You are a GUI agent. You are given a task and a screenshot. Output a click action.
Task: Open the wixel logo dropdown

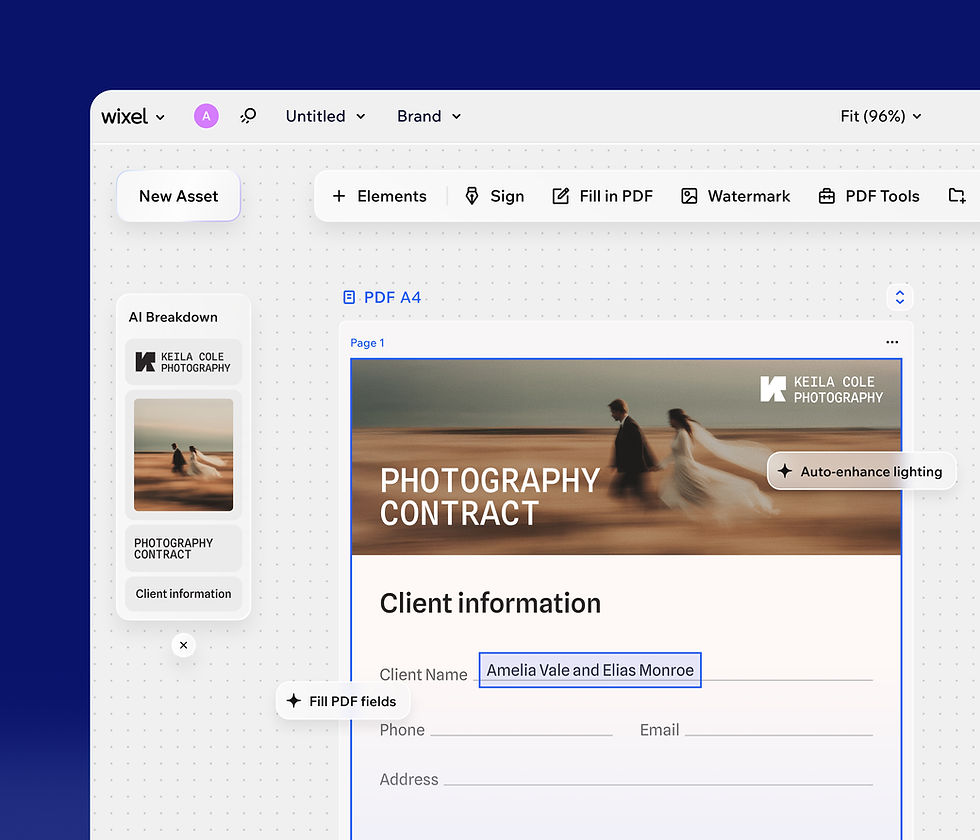pyautogui.click(x=133, y=115)
